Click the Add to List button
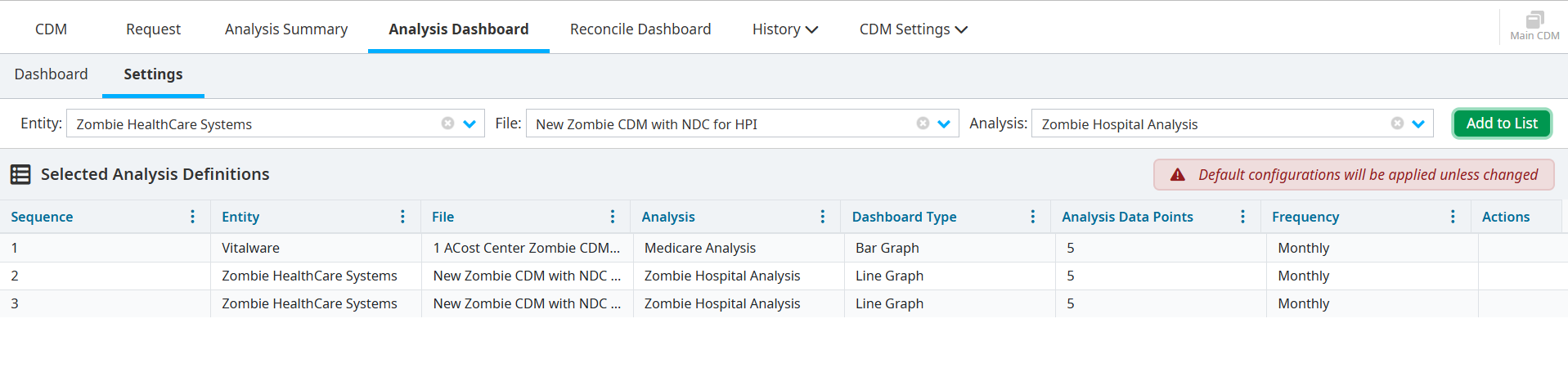 coord(1502,123)
